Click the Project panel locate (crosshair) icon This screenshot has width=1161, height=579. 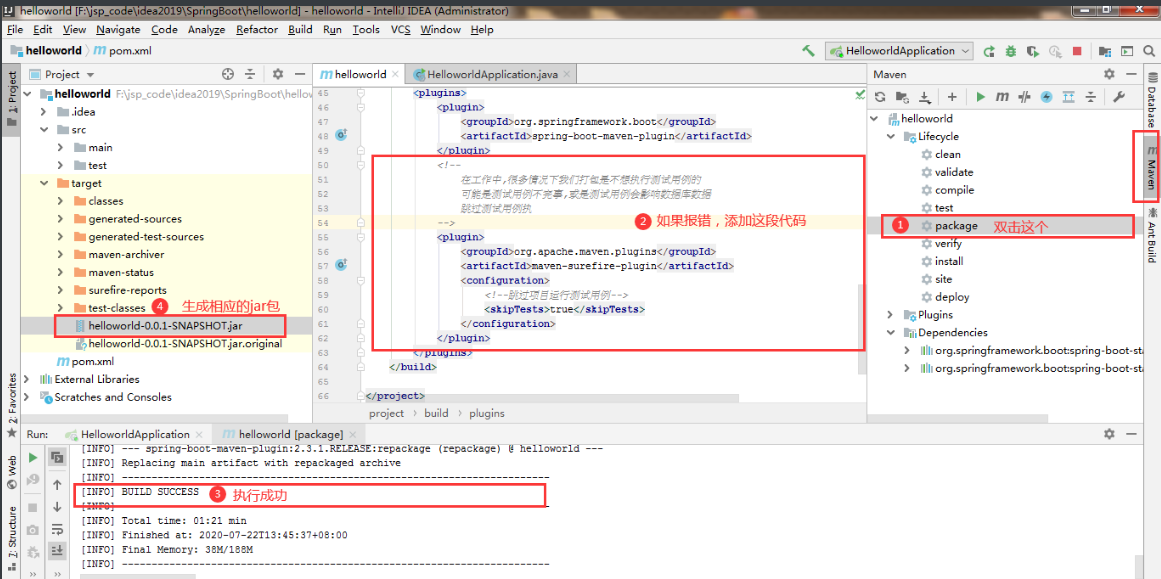(228, 74)
